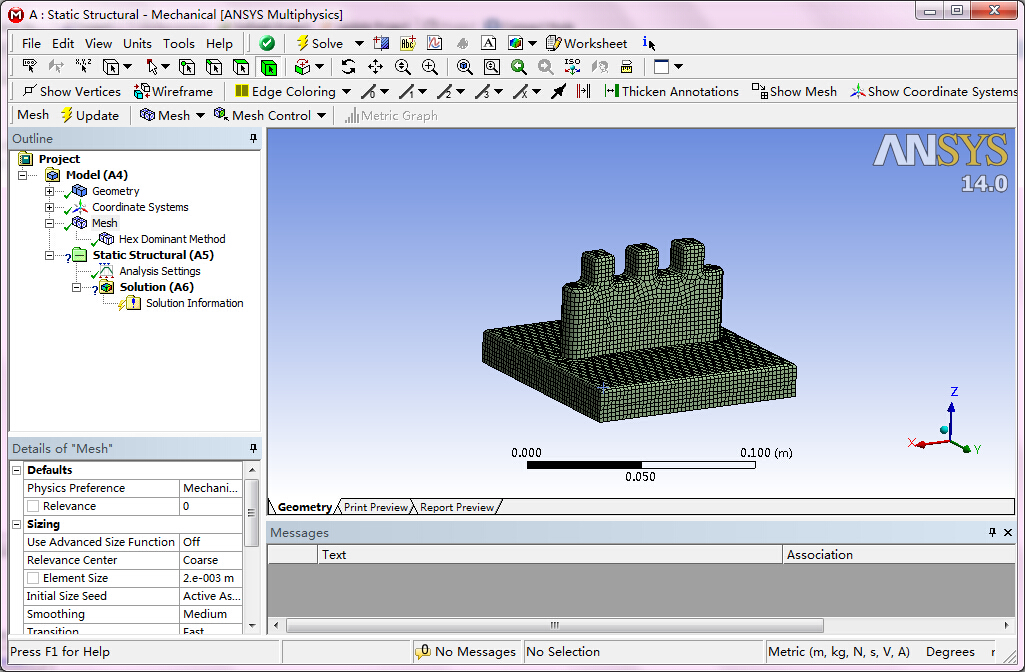Open the Units menu
1025x672 pixels.
(137, 43)
